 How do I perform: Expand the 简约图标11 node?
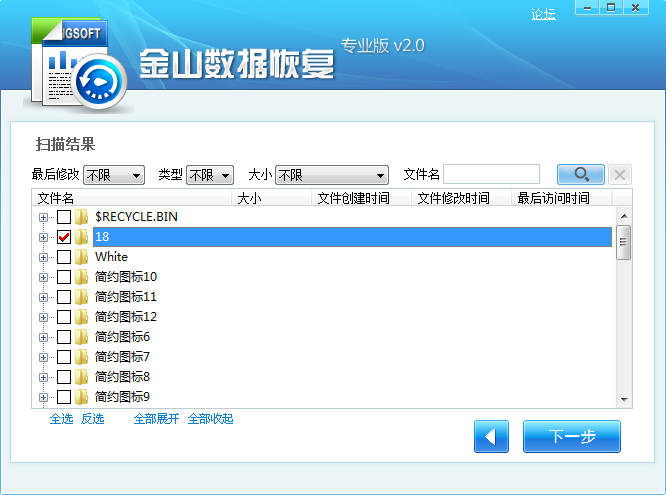pos(43,297)
